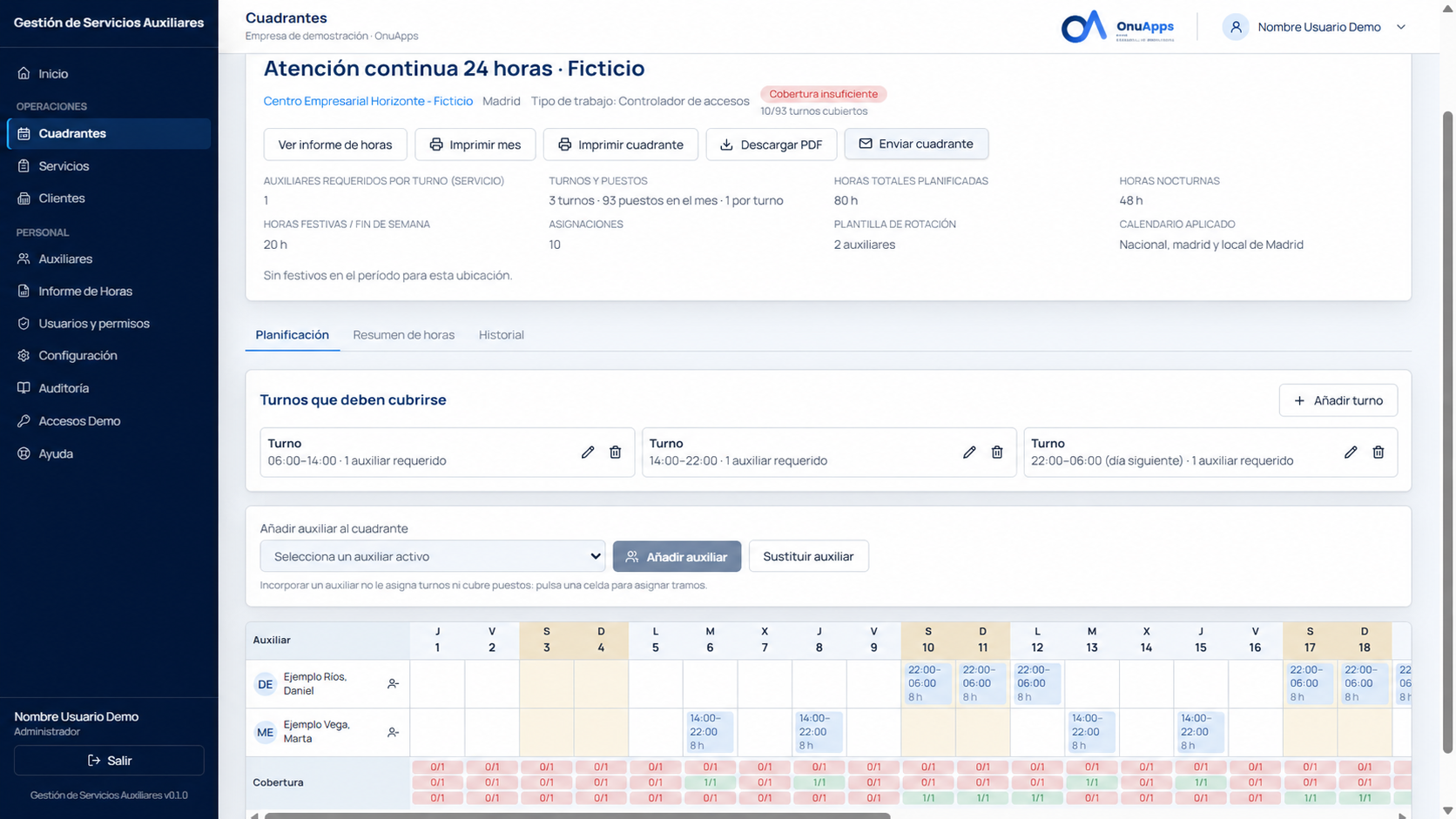Click the OnuApps logo
Image resolution: width=1456 pixels, height=819 pixels.
coord(1118,27)
